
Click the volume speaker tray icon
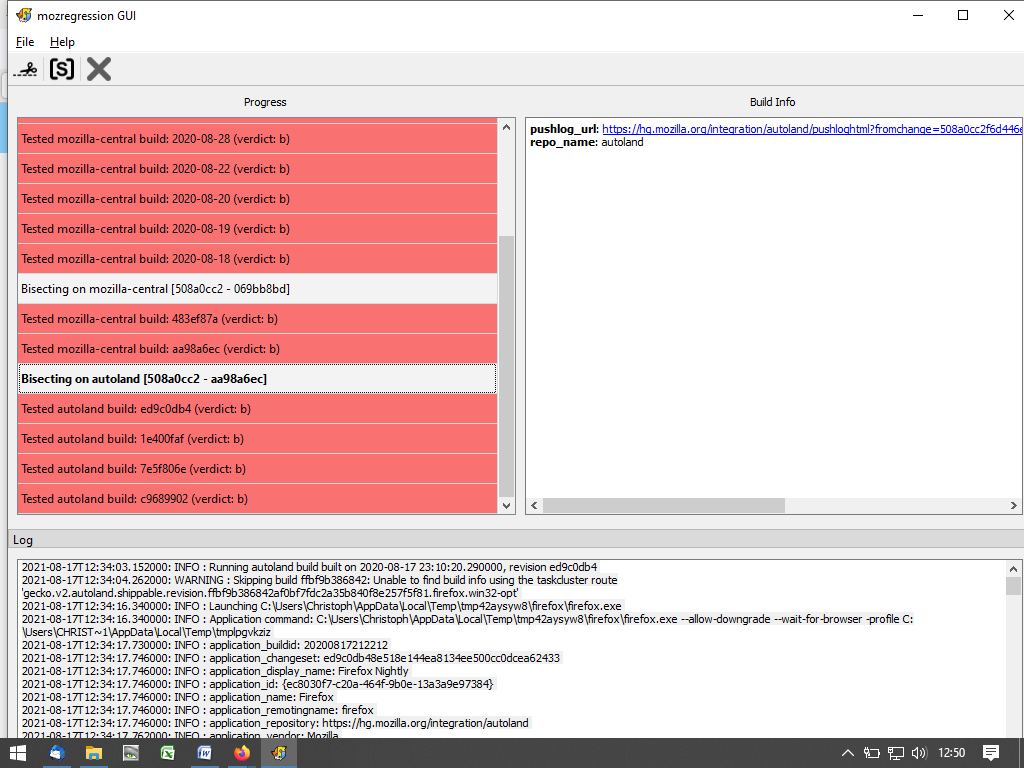coord(919,753)
